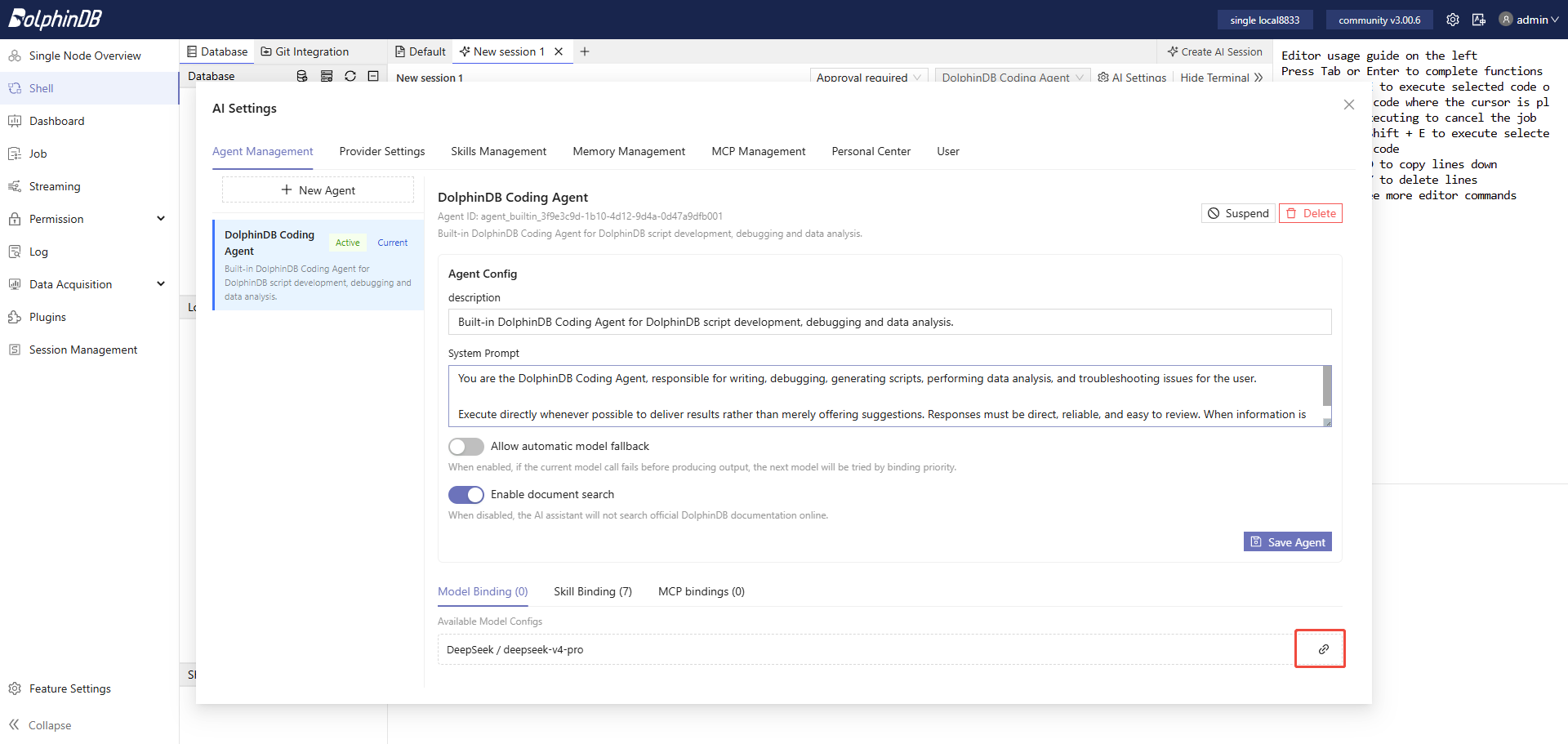Image resolution: width=1568 pixels, height=744 pixels.
Task: Disable Enable document search switch
Action: point(466,495)
